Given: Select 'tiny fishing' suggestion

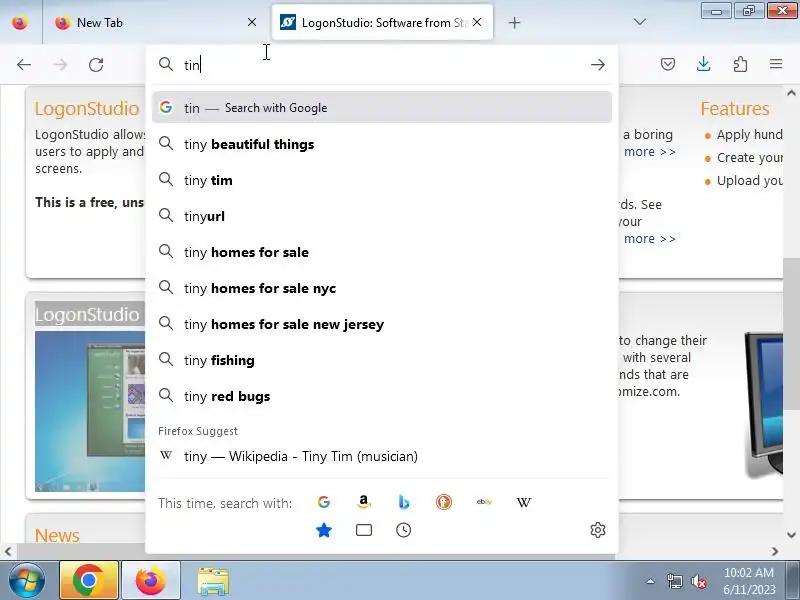Looking at the screenshot, I should [x=382, y=360].
